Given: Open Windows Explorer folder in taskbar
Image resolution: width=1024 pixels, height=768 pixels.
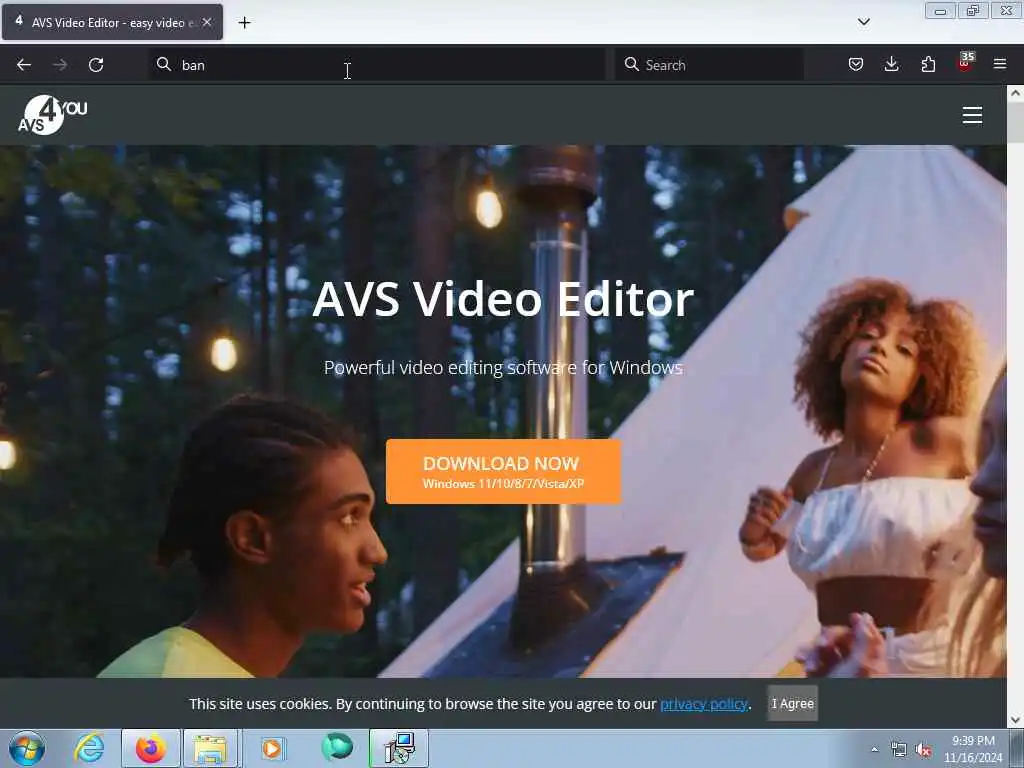Looking at the screenshot, I should point(210,748).
